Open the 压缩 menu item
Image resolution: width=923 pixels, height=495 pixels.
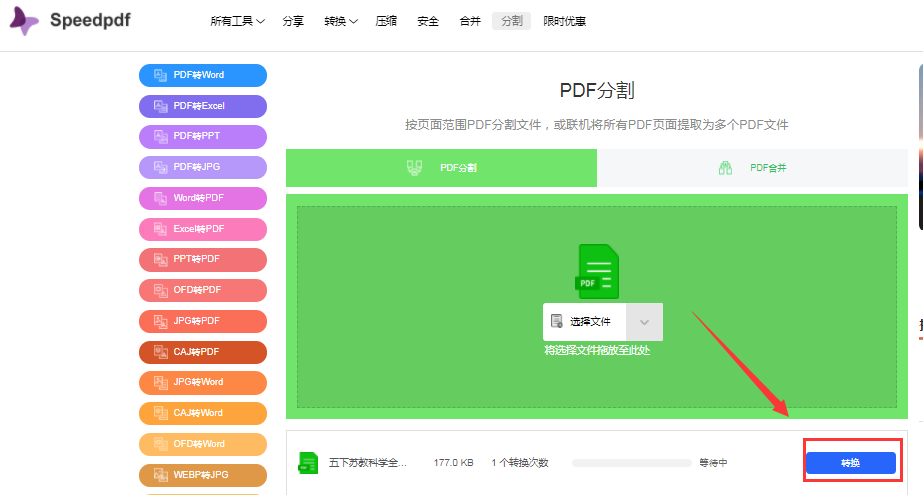pyautogui.click(x=386, y=21)
